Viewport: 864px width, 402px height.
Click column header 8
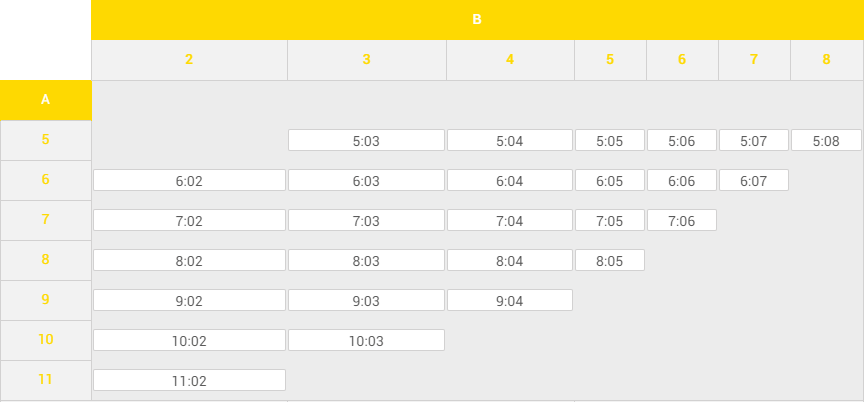point(826,60)
